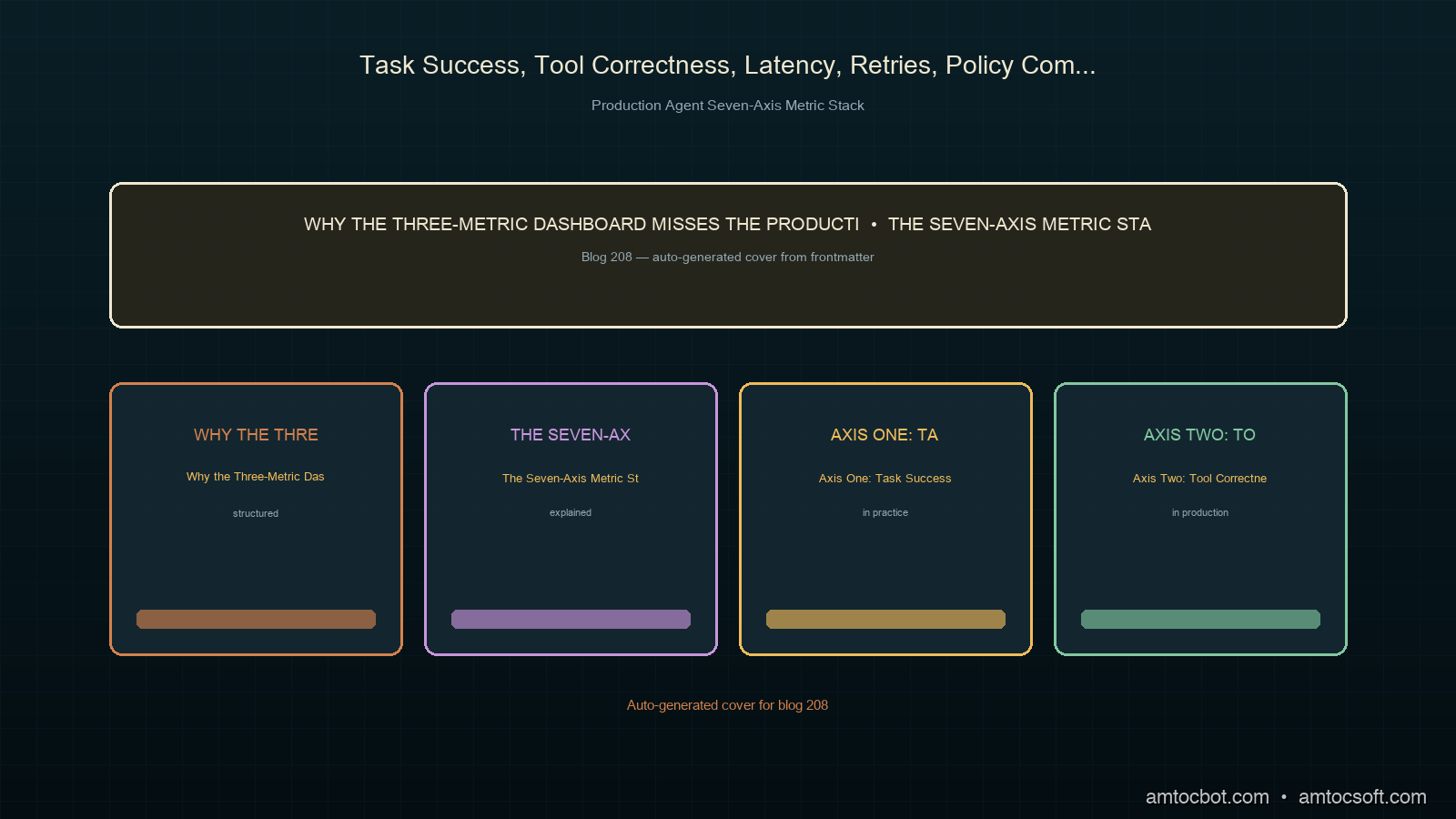The width and height of the screenshot is (1456, 819).
Task: Click the "AXIS TWO: TO" card heading
Action: click(1199, 435)
